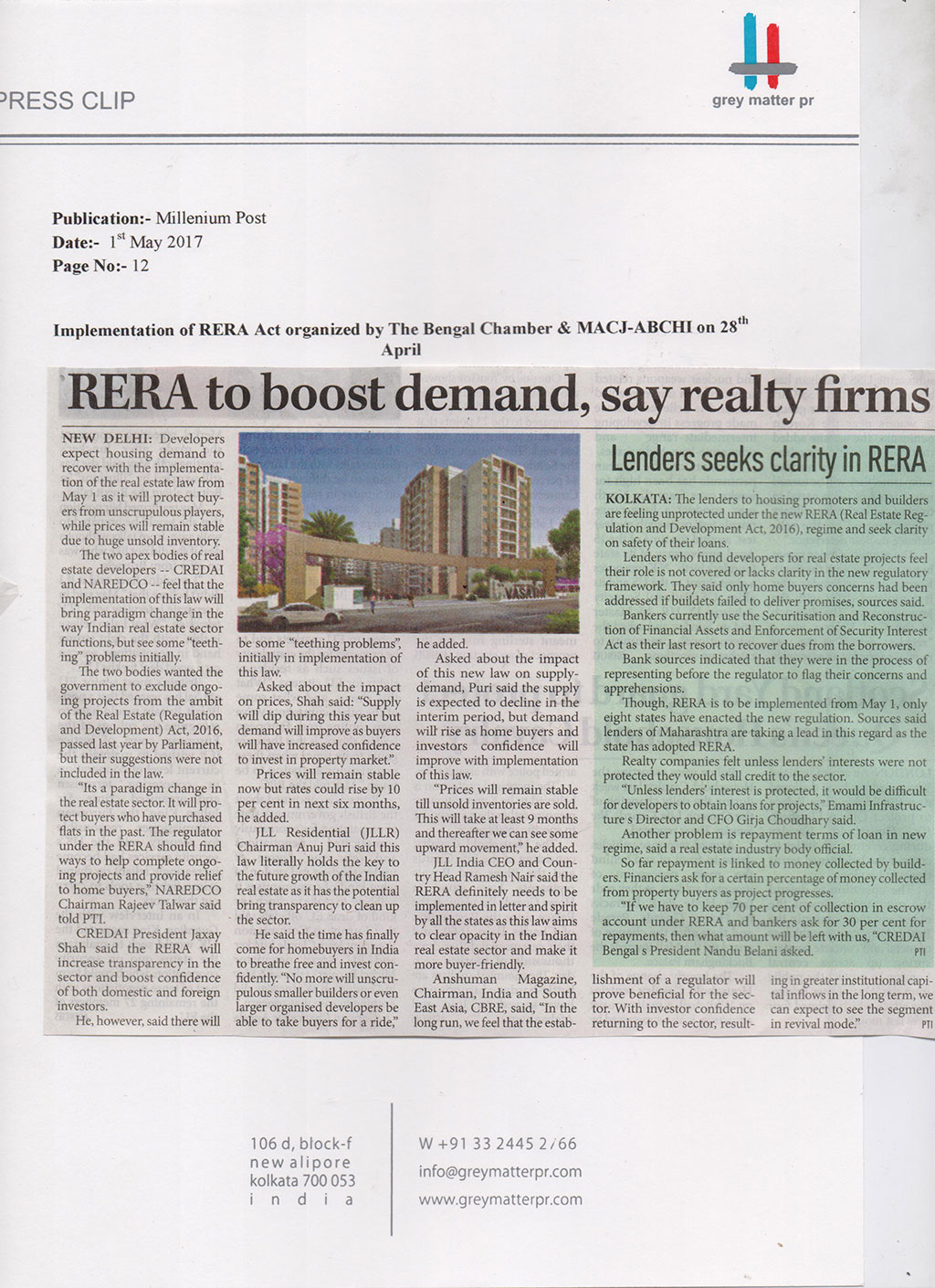Click 'kolkata 700 053' in the footer
The image size is (935, 1288).
click(x=302, y=1181)
